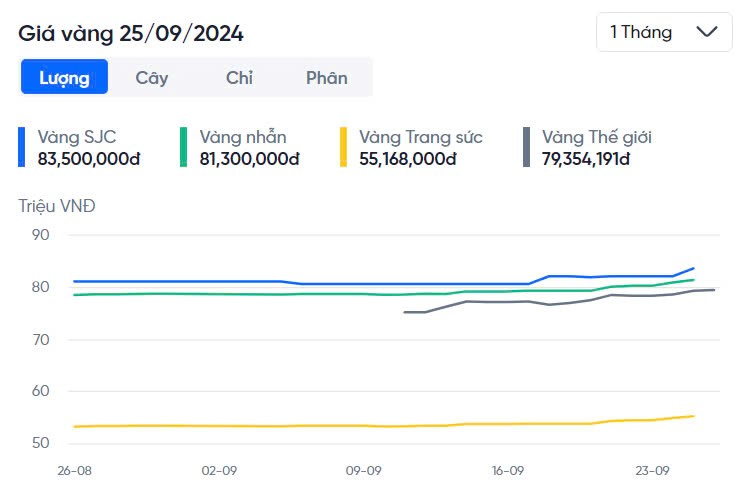
Task: Switch to the Cây unit tab
Action: click(152, 77)
